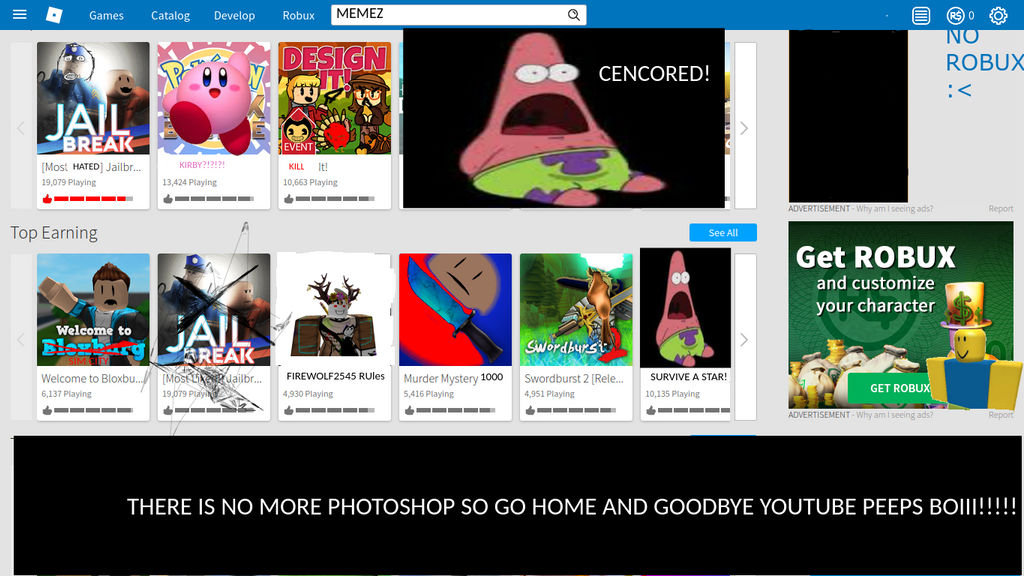Click the 'SURVIVE A STAR!' game title

pyautogui.click(x=688, y=377)
